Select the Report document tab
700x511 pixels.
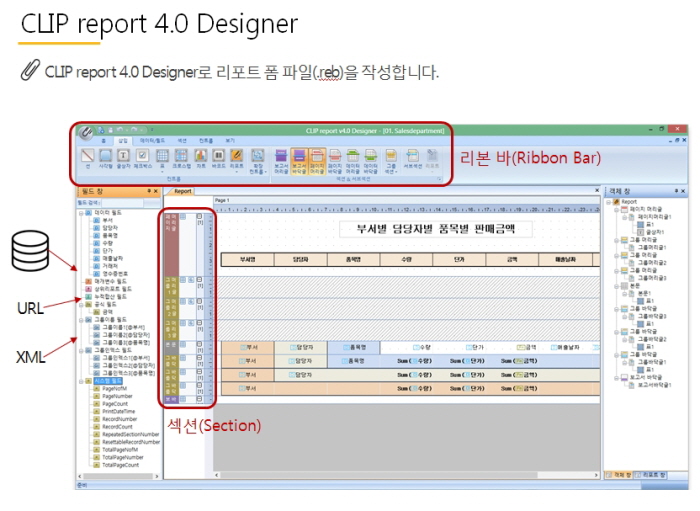pos(182,191)
